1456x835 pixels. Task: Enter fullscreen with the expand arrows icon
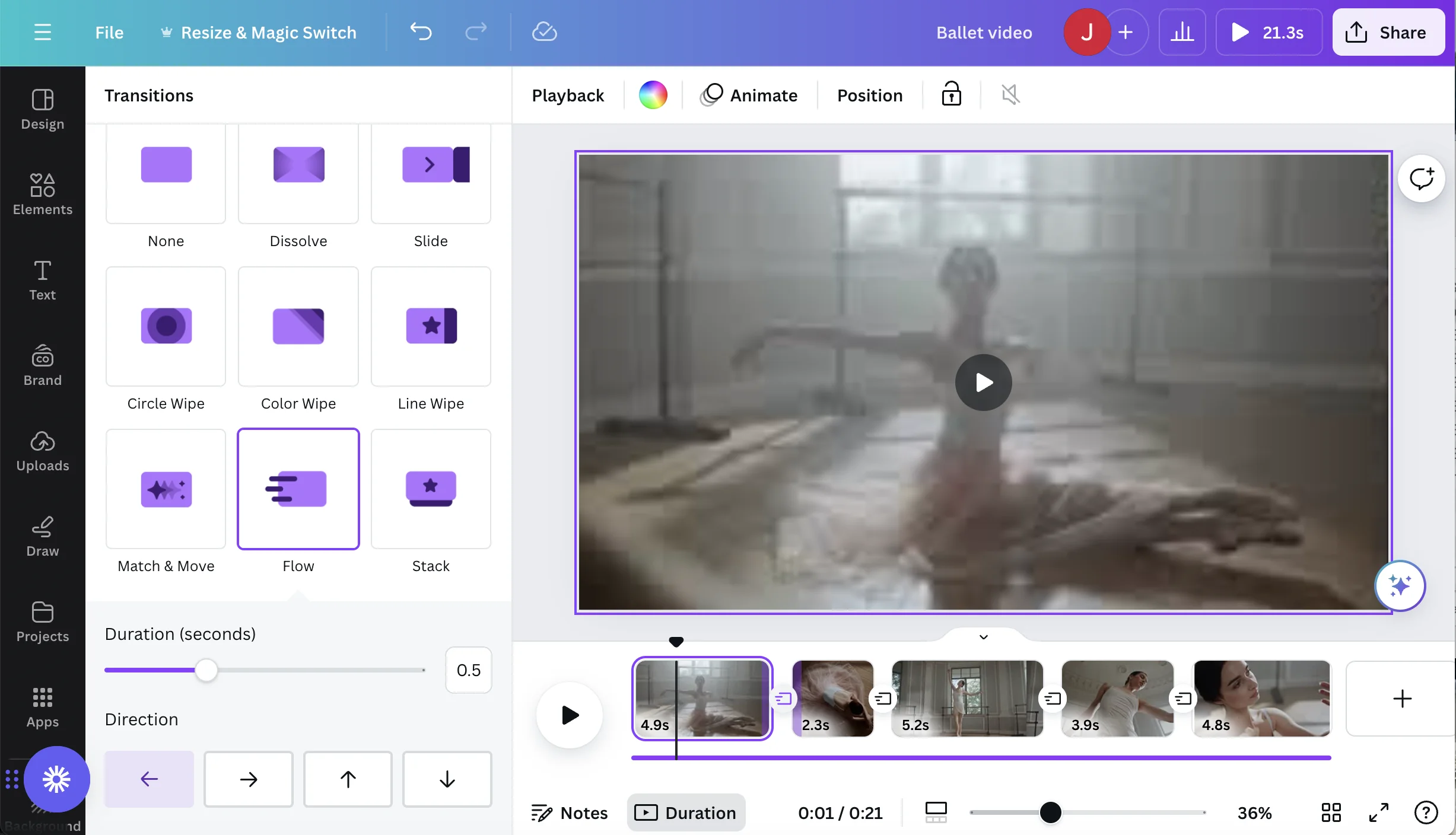pos(1378,812)
